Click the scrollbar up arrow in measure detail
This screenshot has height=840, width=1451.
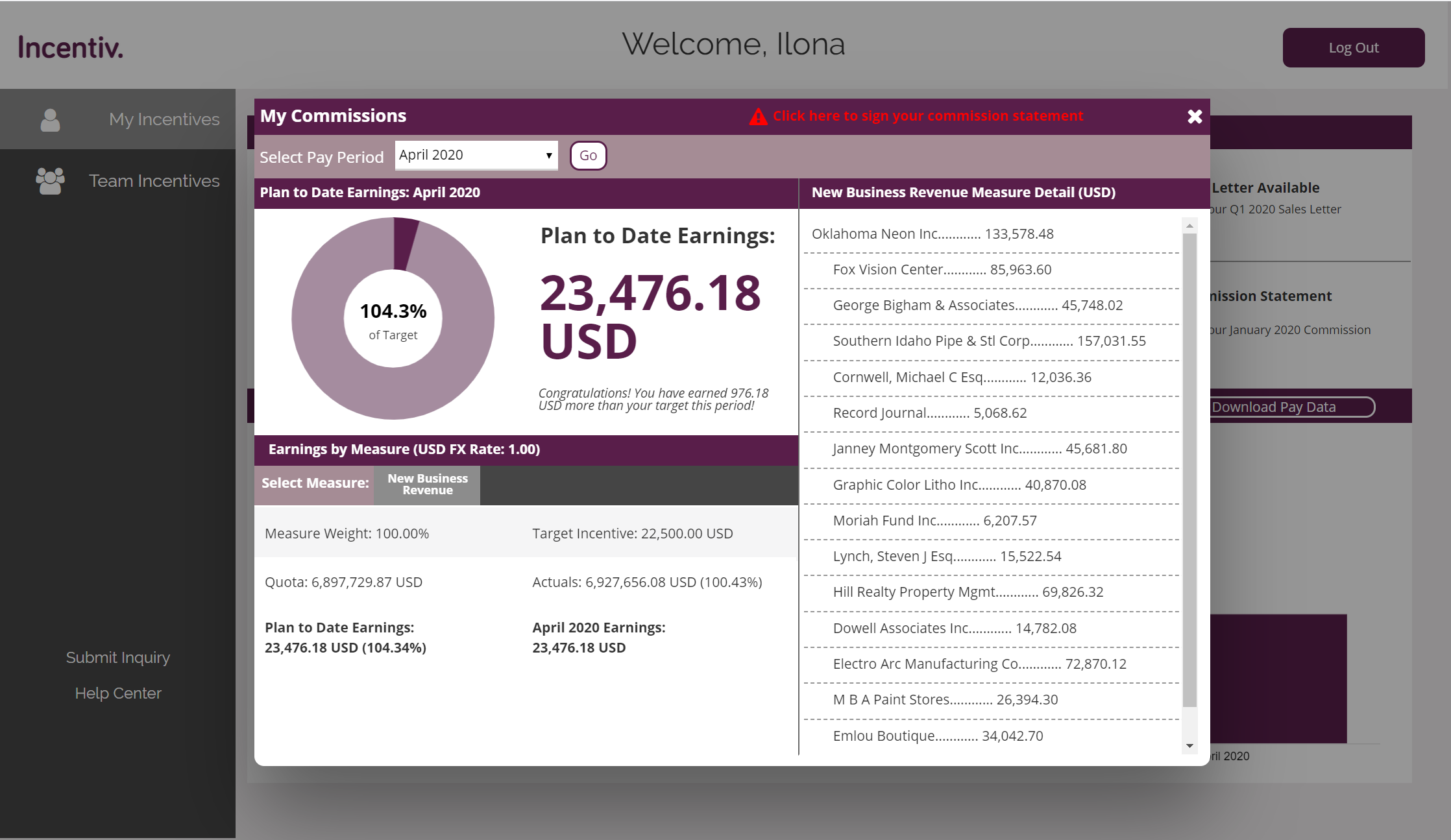tap(1189, 226)
